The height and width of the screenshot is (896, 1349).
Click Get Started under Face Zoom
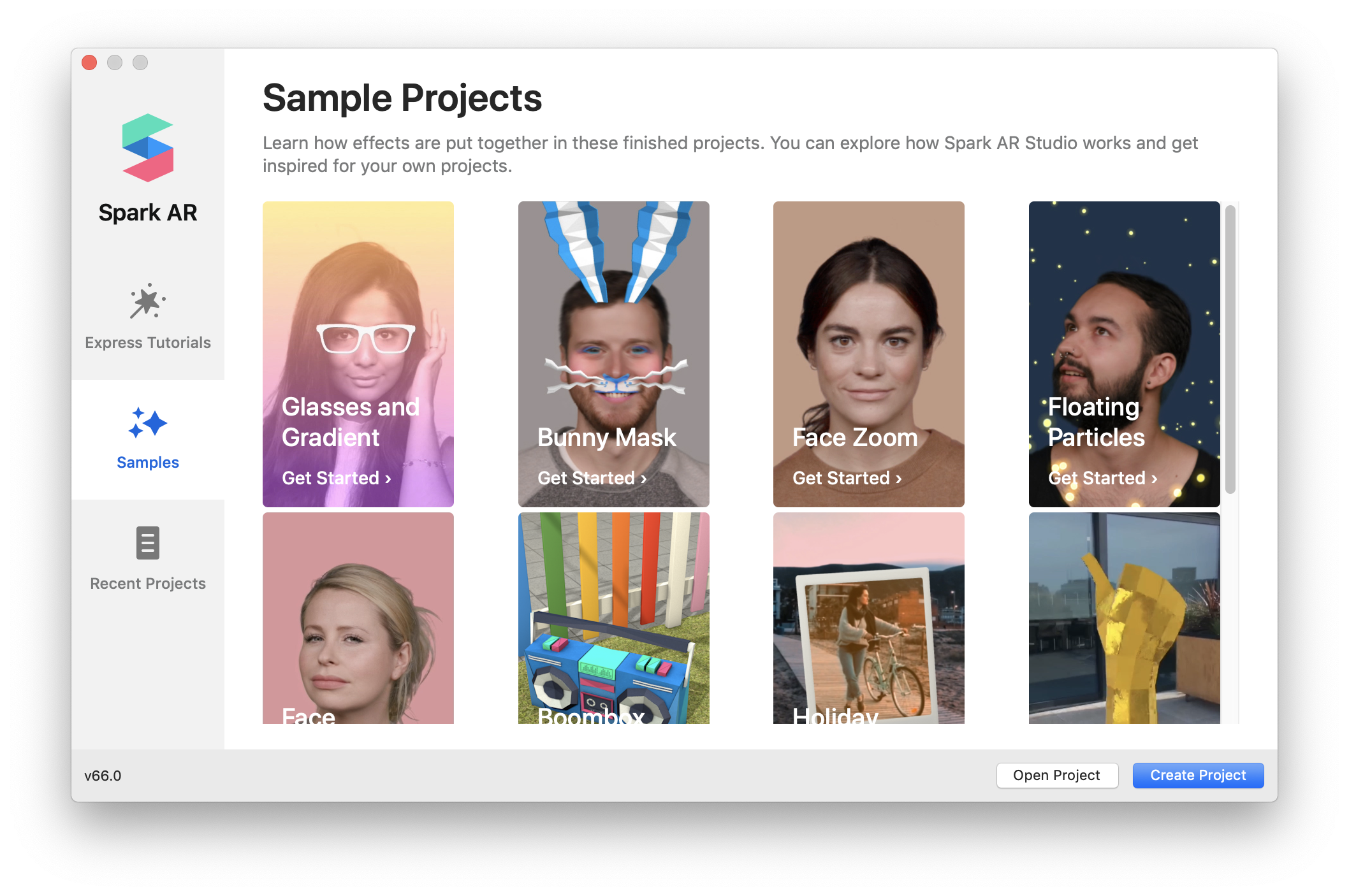click(847, 478)
